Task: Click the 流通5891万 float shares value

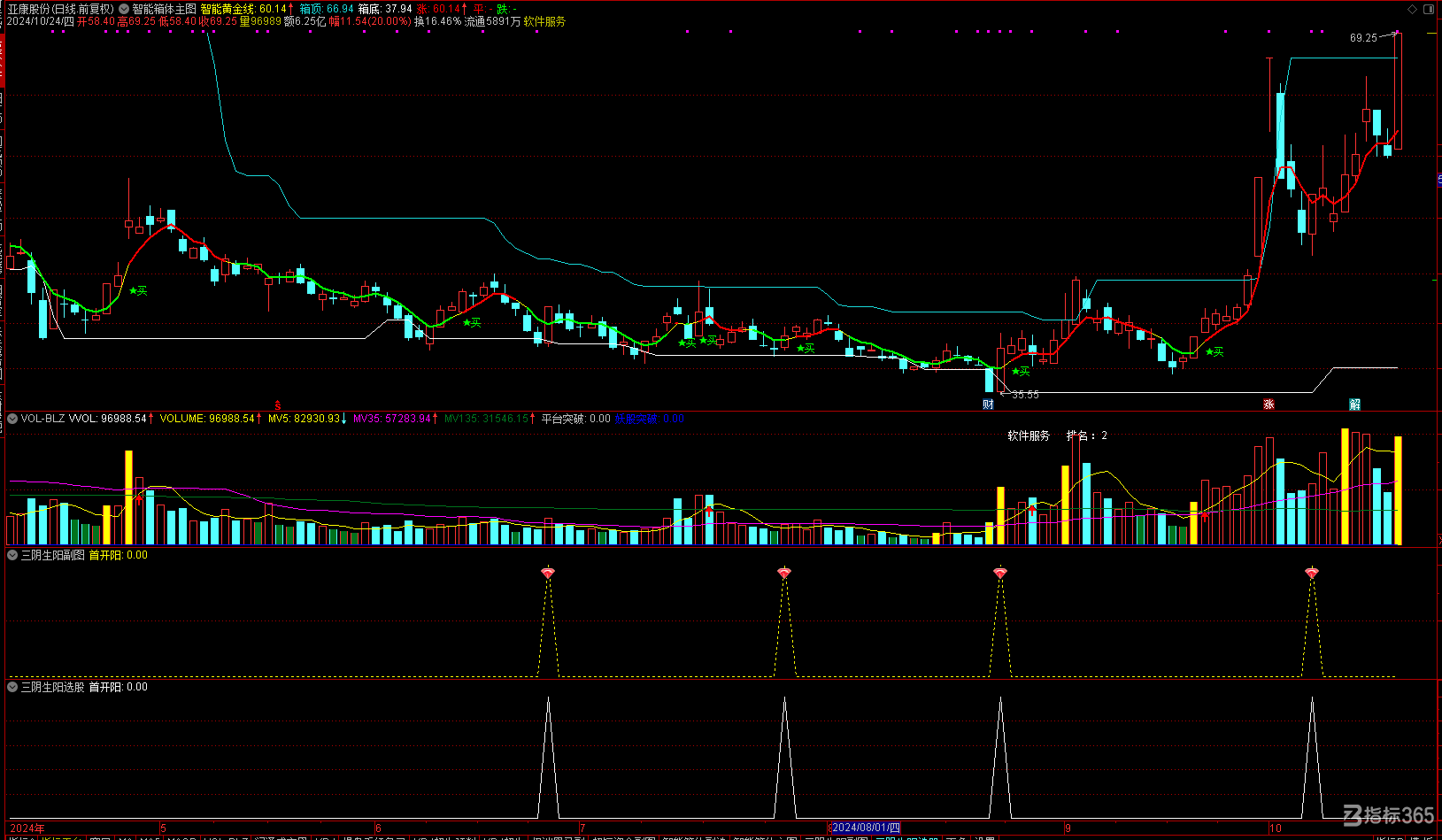Action: pyautogui.click(x=492, y=21)
